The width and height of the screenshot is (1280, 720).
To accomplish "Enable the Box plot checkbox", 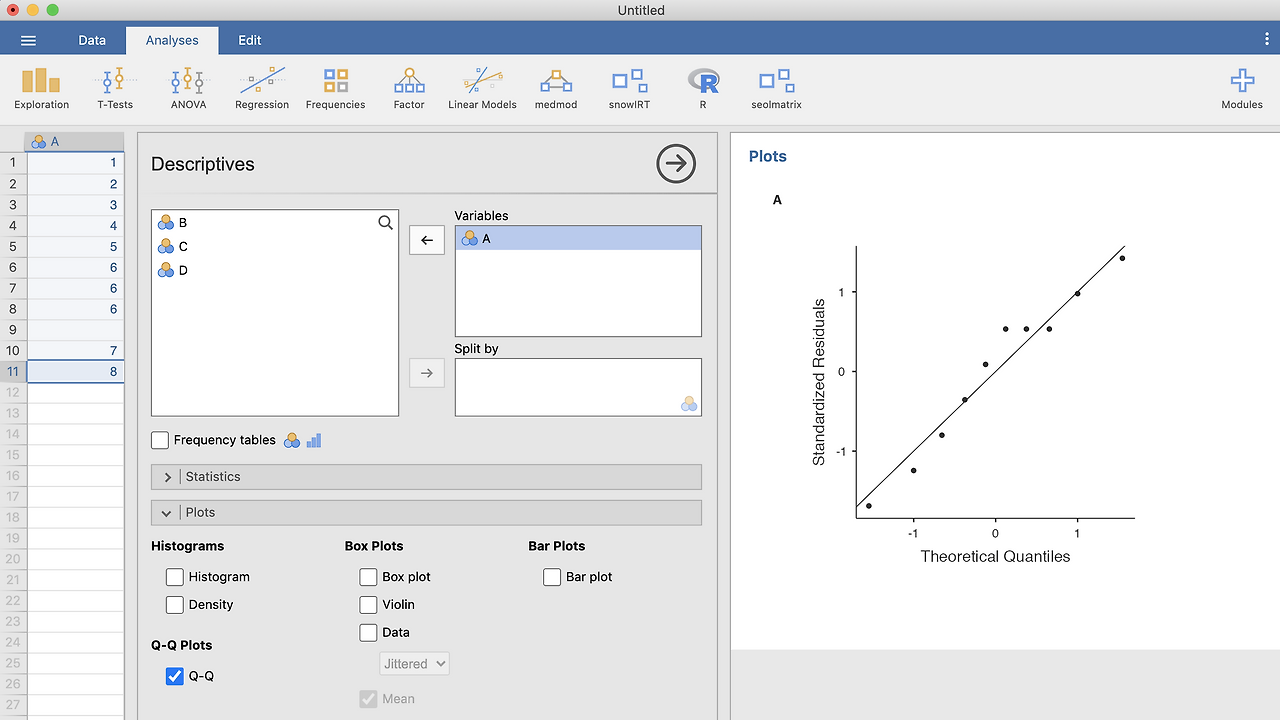I will [x=368, y=577].
